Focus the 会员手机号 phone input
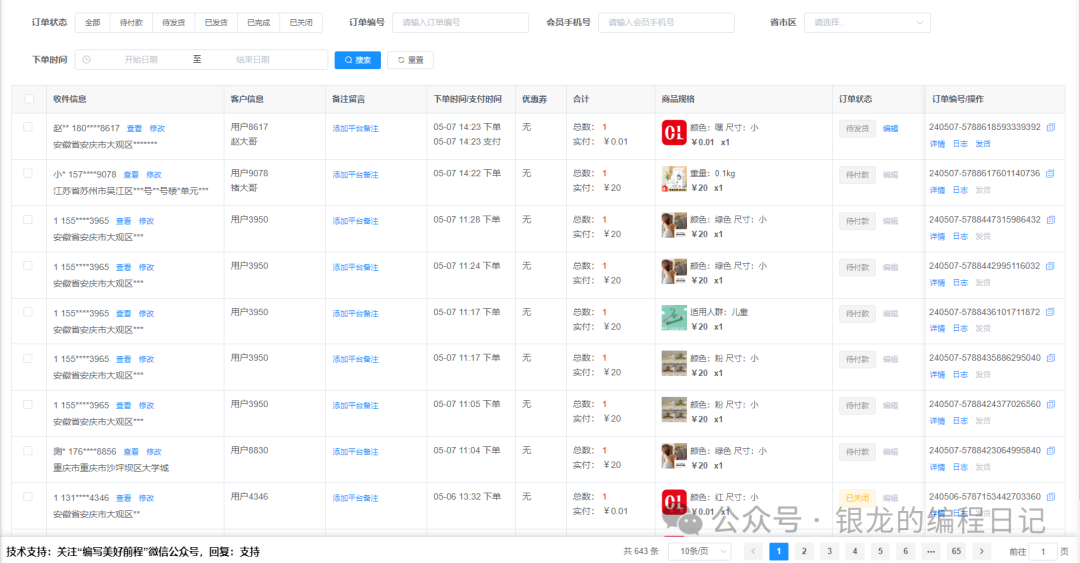The image size is (1080, 563). point(666,23)
